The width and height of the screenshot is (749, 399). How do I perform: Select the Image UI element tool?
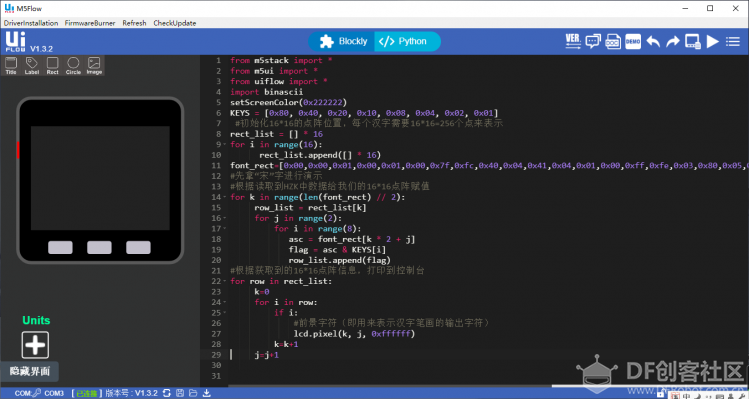click(x=94, y=65)
